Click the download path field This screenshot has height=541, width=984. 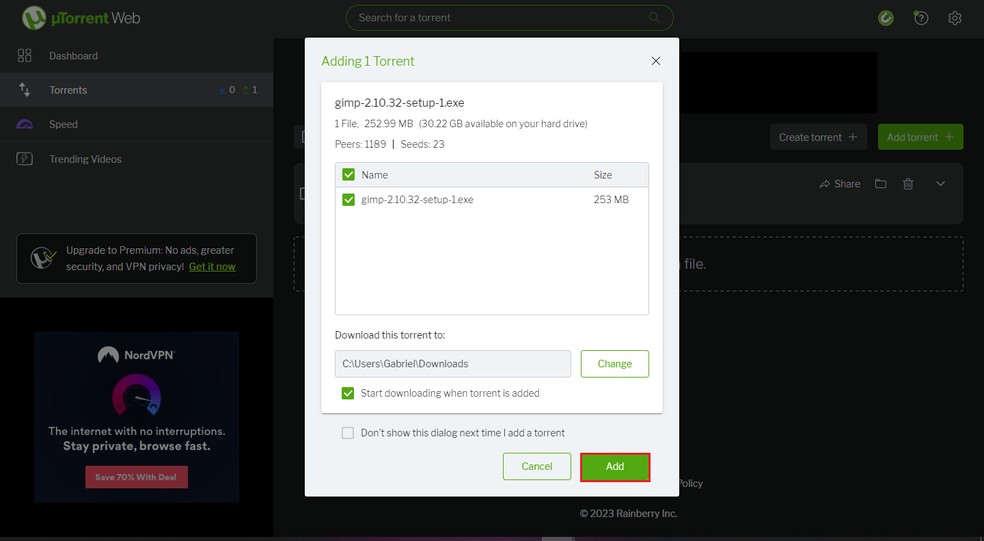(452, 364)
